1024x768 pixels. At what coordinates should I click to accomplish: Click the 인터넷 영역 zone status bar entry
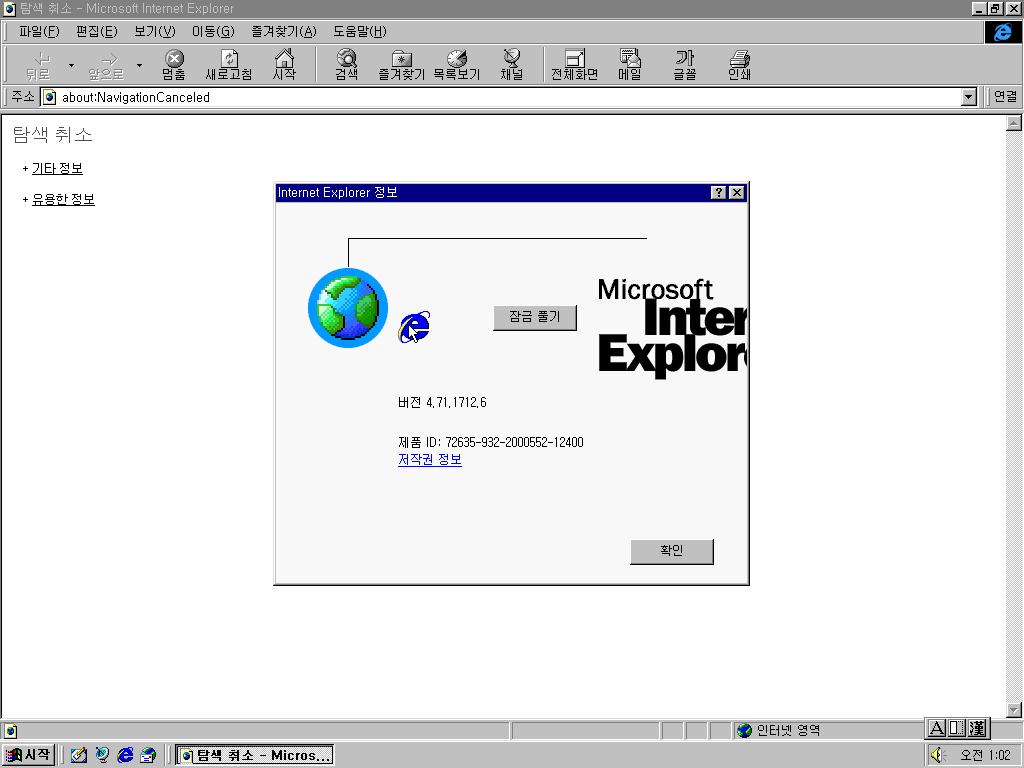point(778,730)
